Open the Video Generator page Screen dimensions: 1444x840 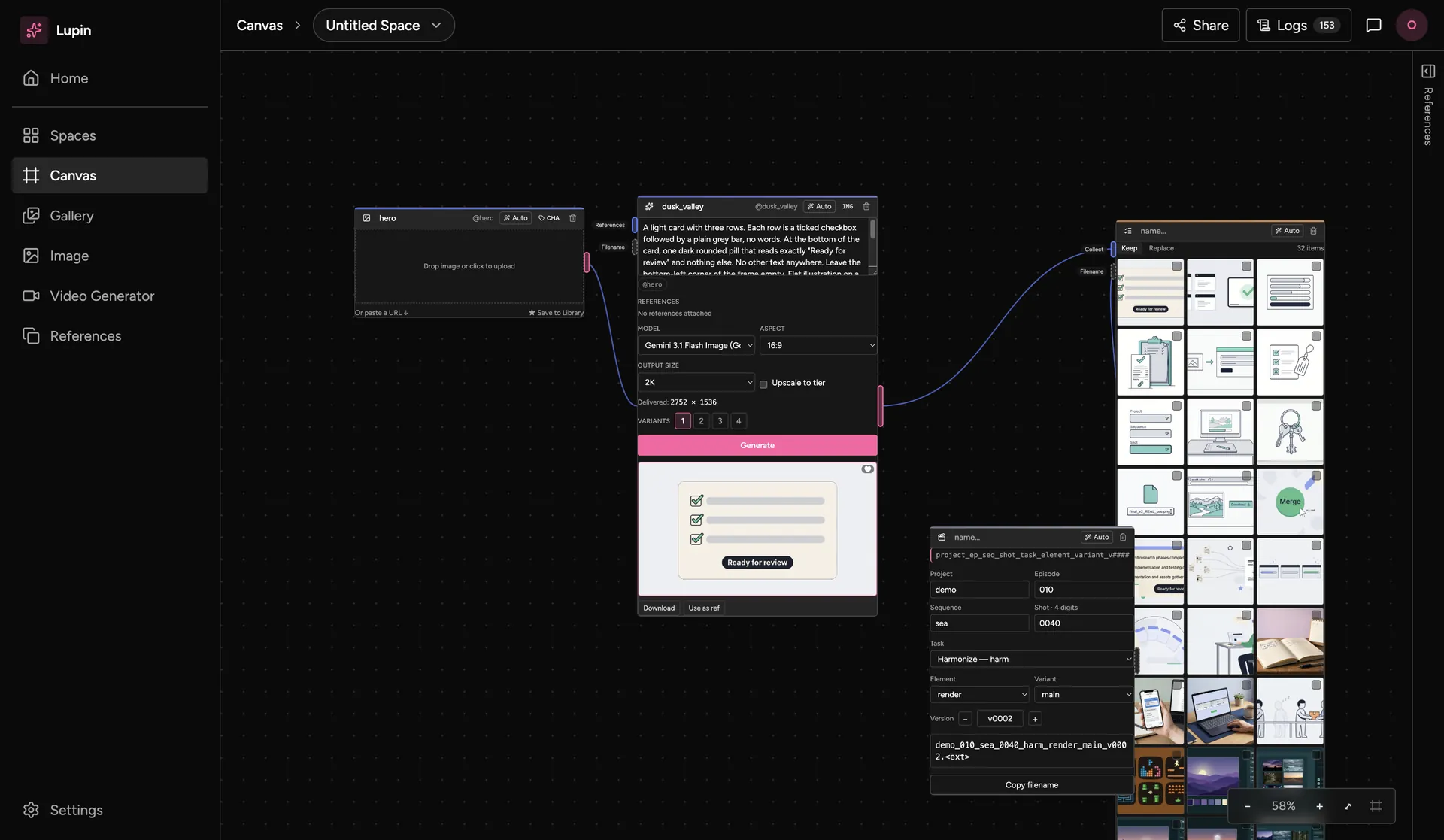109,296
